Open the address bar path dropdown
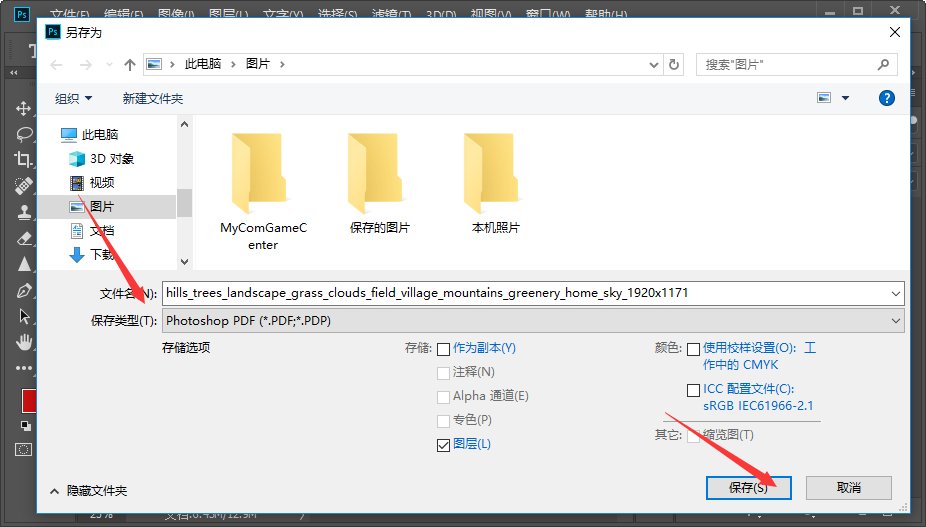 654,65
